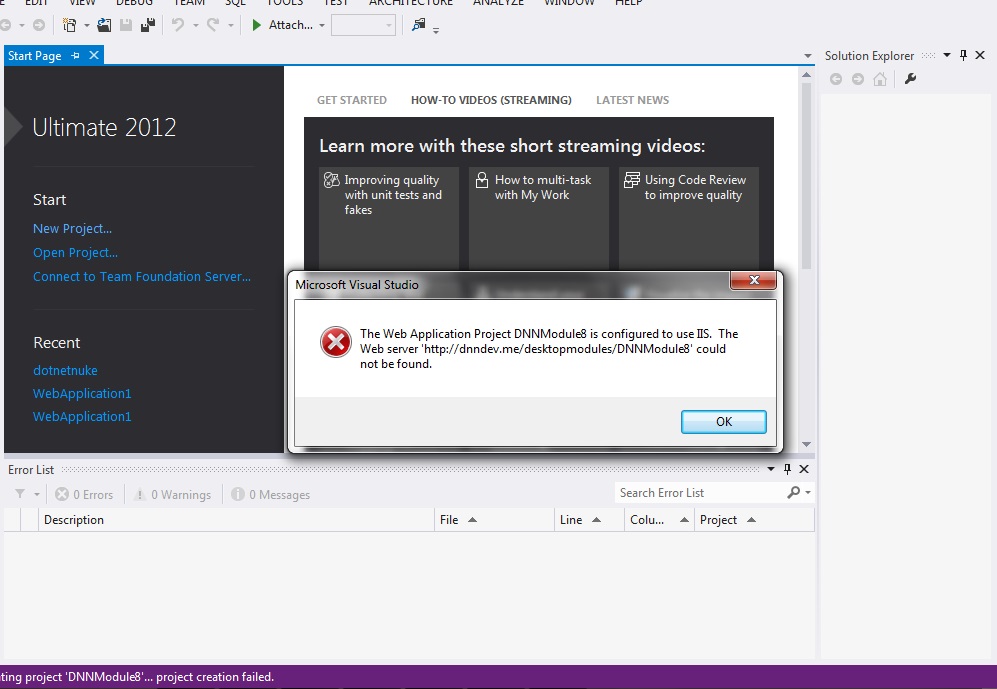Image resolution: width=997 pixels, height=689 pixels.
Task: Click the Start Page scroll down arrow
Action: pyautogui.click(x=806, y=444)
